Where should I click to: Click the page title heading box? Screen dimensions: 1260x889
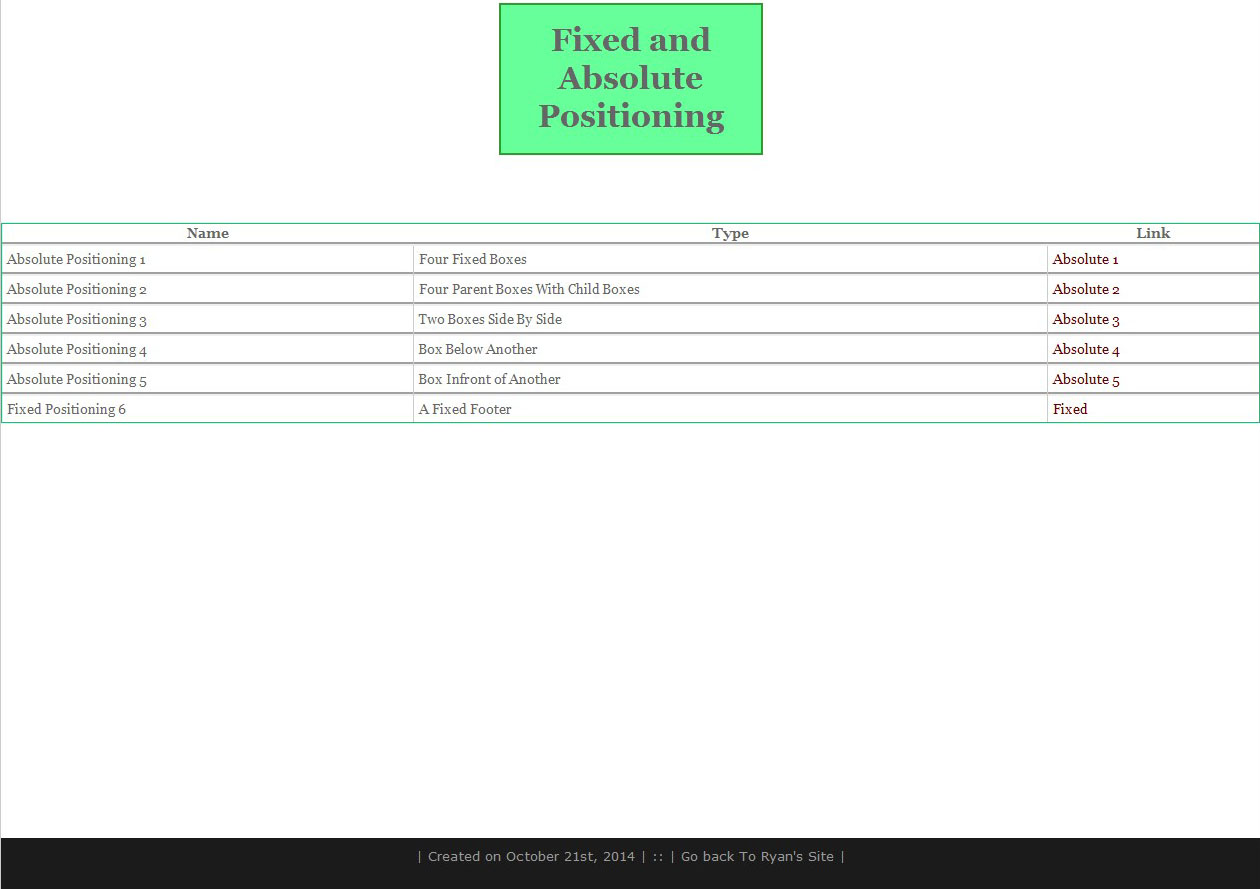click(x=631, y=79)
